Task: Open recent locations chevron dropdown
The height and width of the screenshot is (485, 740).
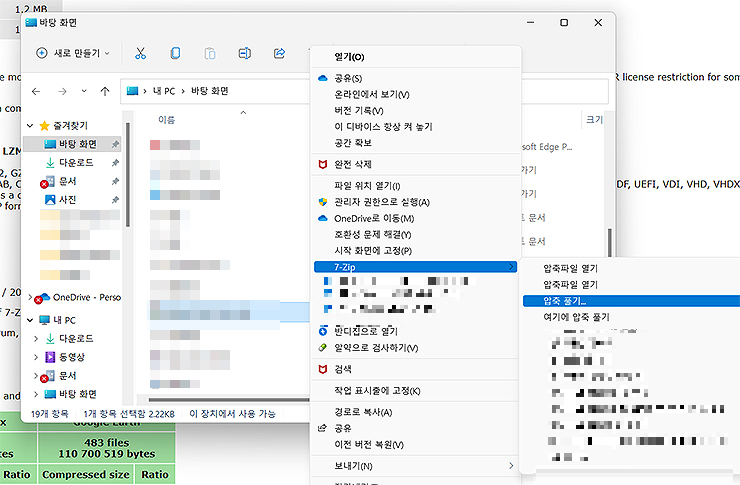Action: click(84, 91)
